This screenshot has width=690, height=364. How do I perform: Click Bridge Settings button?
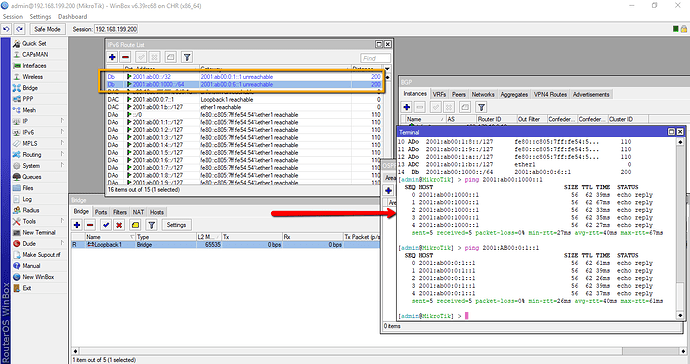[176, 225]
